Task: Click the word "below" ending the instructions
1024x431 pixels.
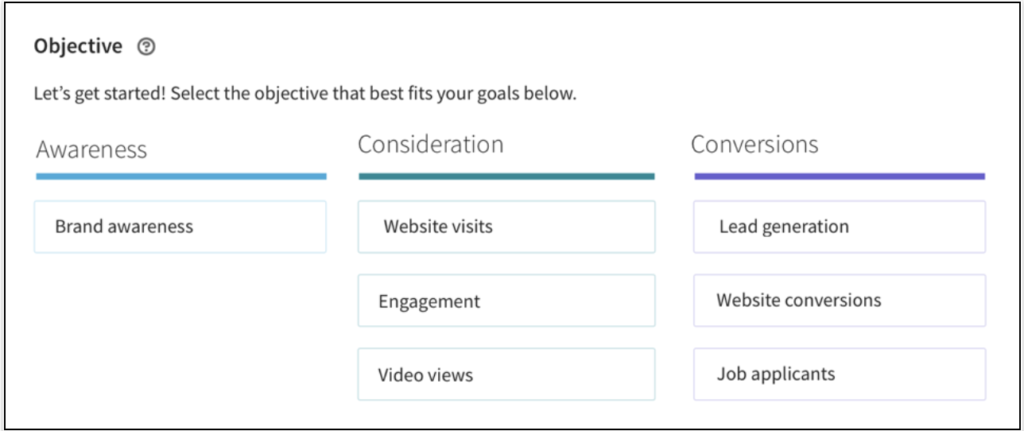Action: [554, 97]
